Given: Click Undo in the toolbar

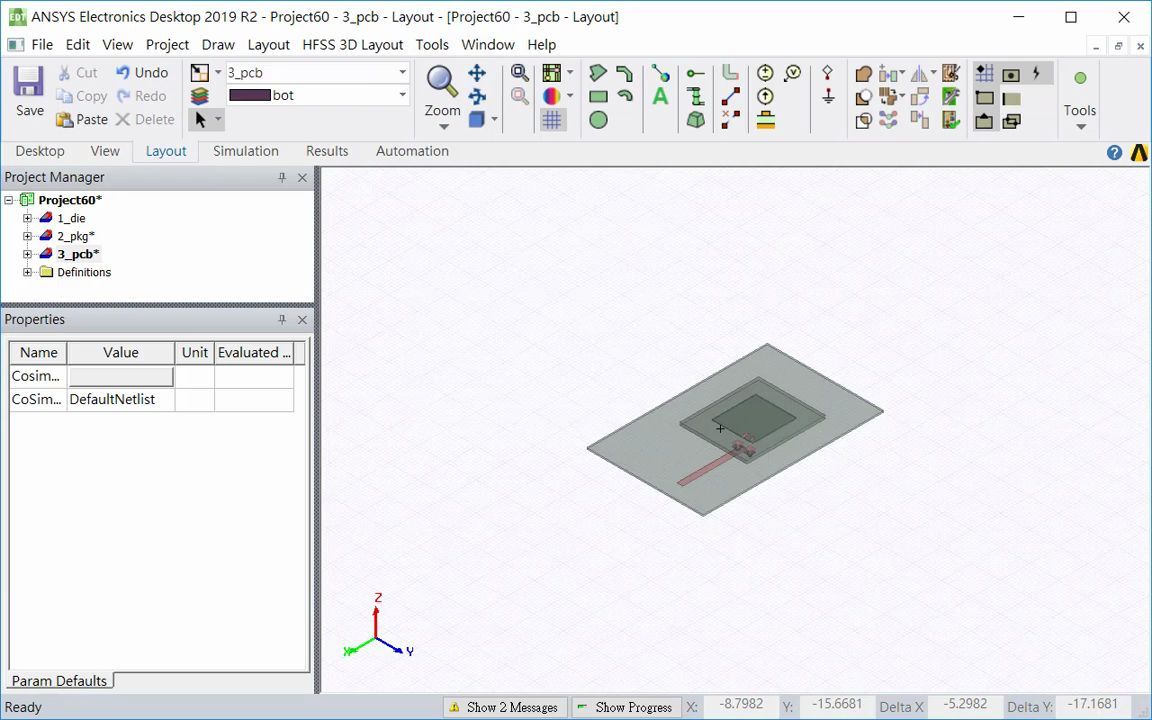Looking at the screenshot, I should pyautogui.click(x=142, y=73).
